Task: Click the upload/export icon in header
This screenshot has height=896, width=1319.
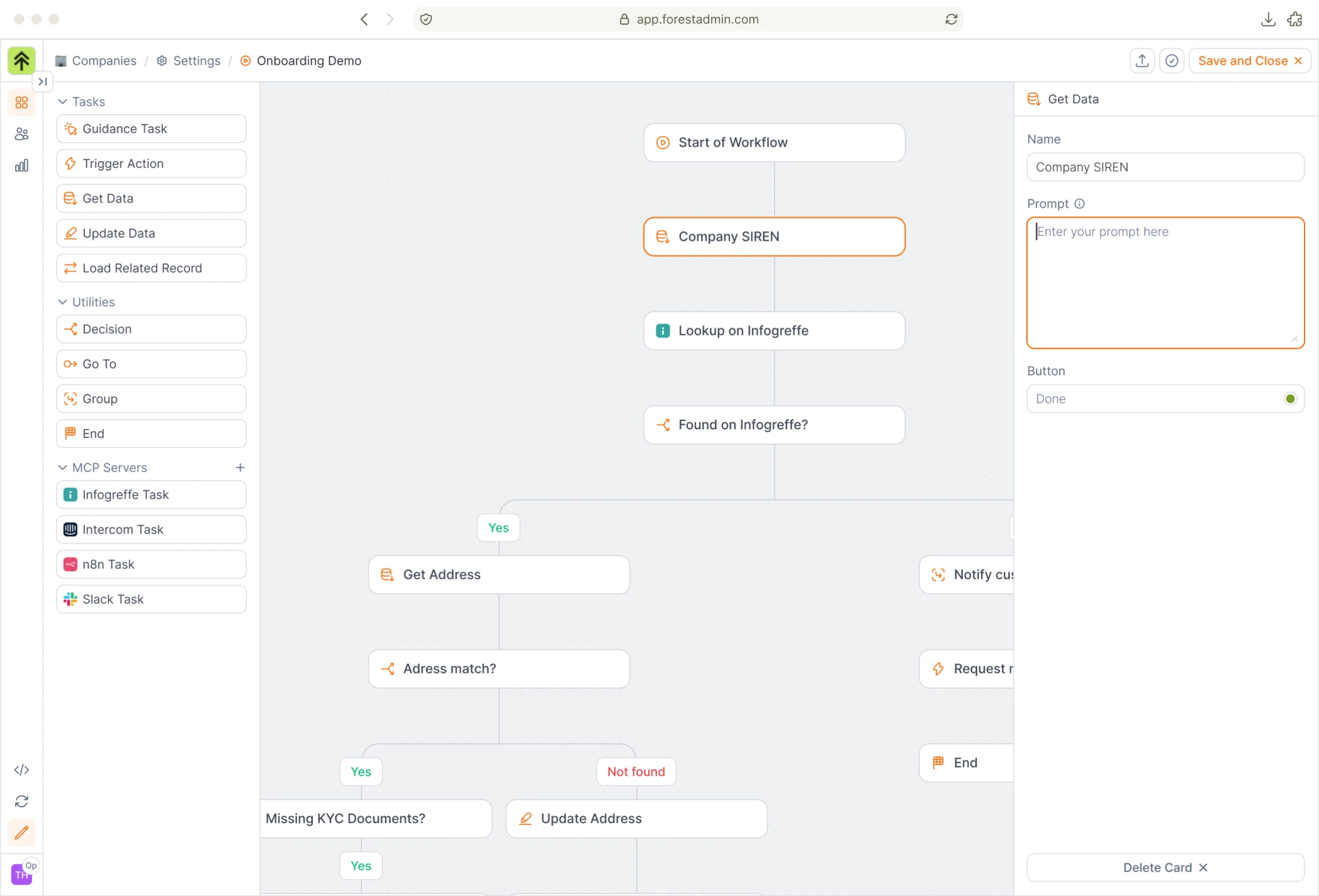Action: (1142, 61)
